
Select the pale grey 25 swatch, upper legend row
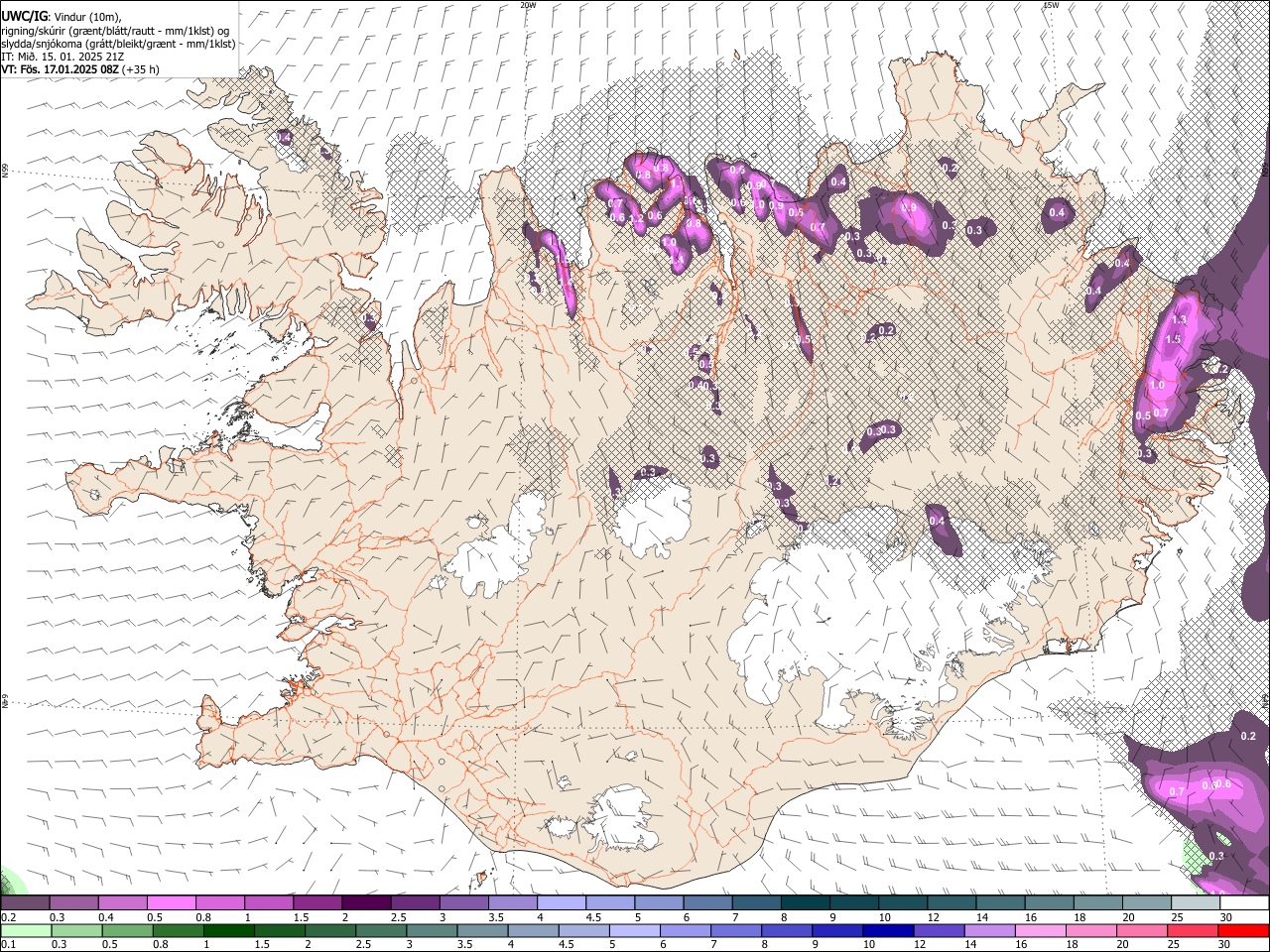click(1197, 903)
